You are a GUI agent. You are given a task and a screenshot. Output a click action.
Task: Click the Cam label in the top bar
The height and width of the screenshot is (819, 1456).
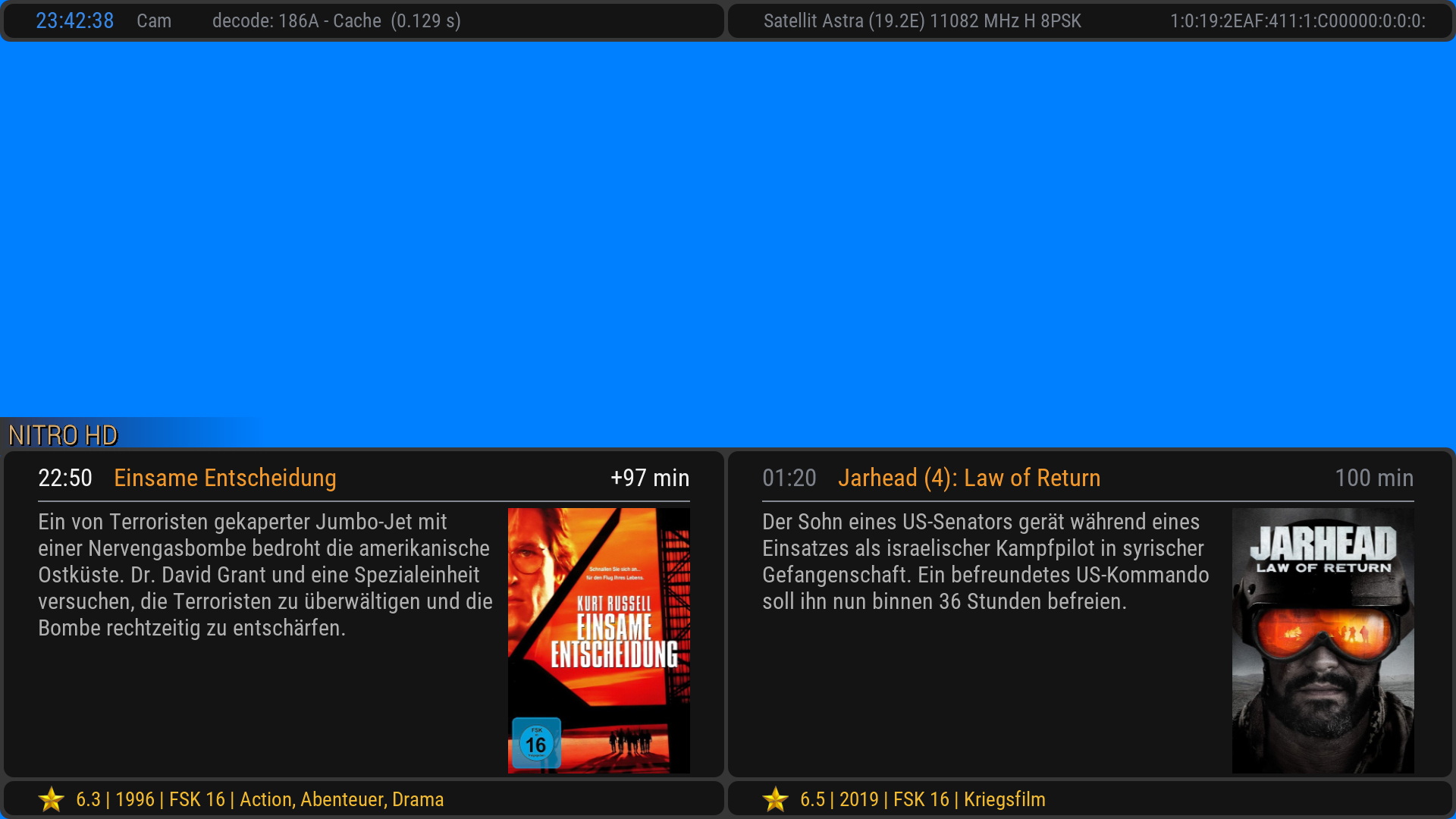[154, 20]
